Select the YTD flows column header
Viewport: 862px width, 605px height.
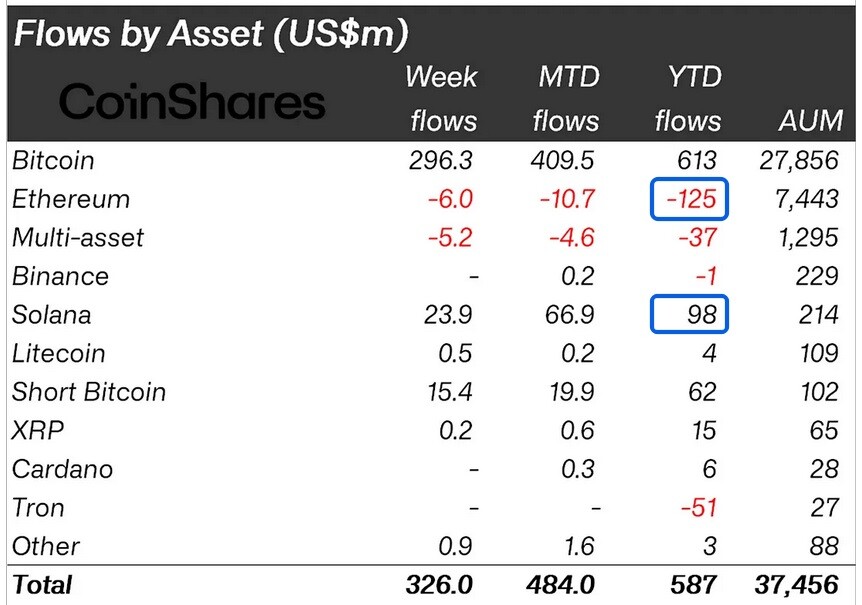689,99
